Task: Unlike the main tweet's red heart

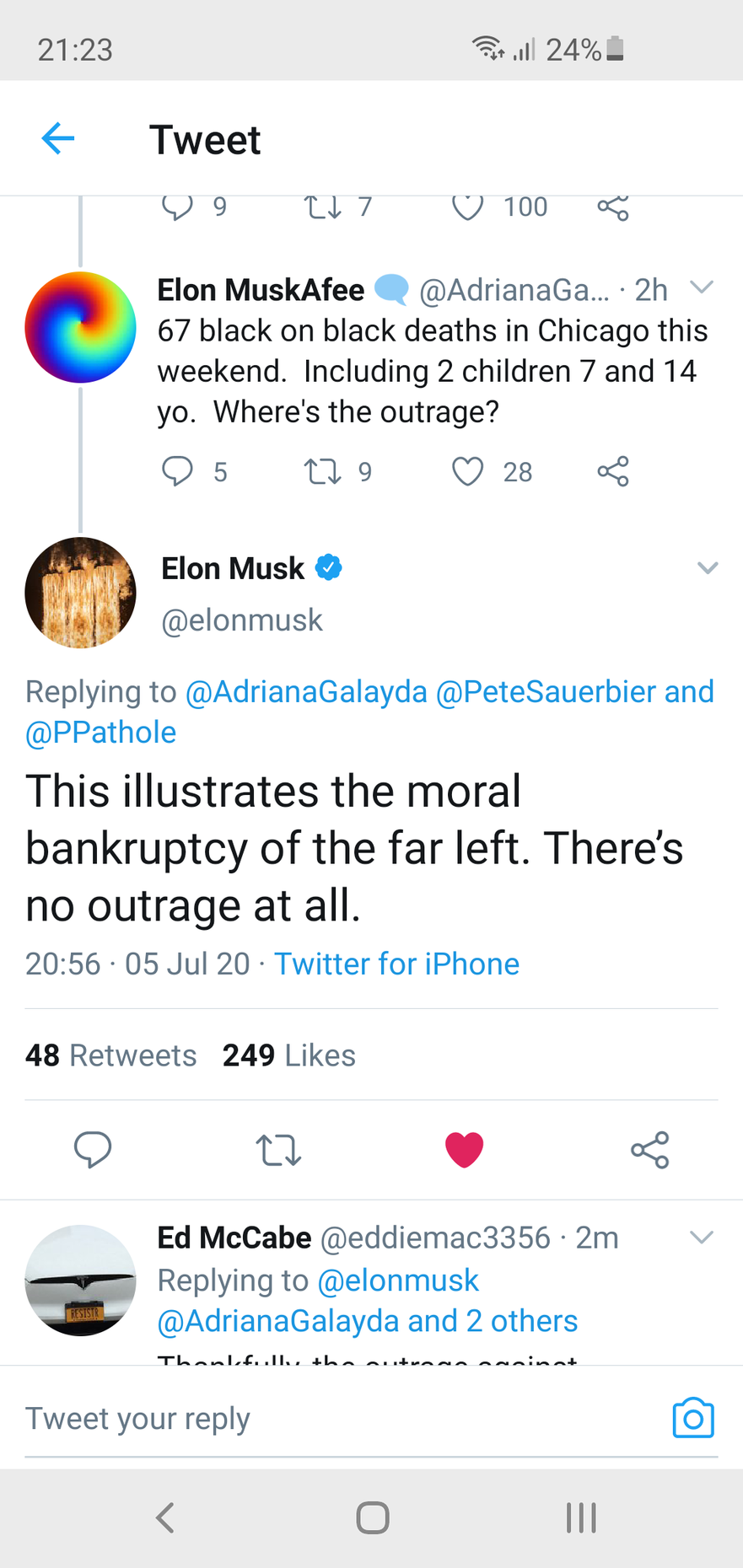Action: [464, 1149]
